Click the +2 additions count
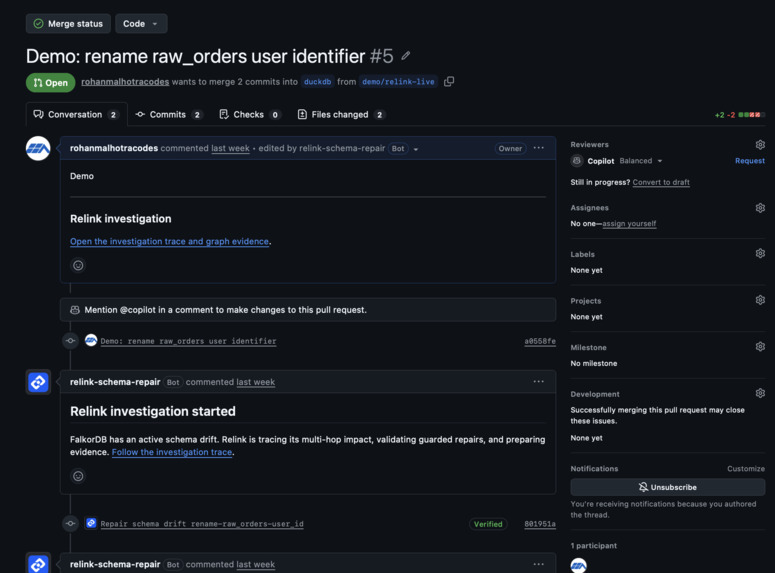 pyautogui.click(x=719, y=115)
